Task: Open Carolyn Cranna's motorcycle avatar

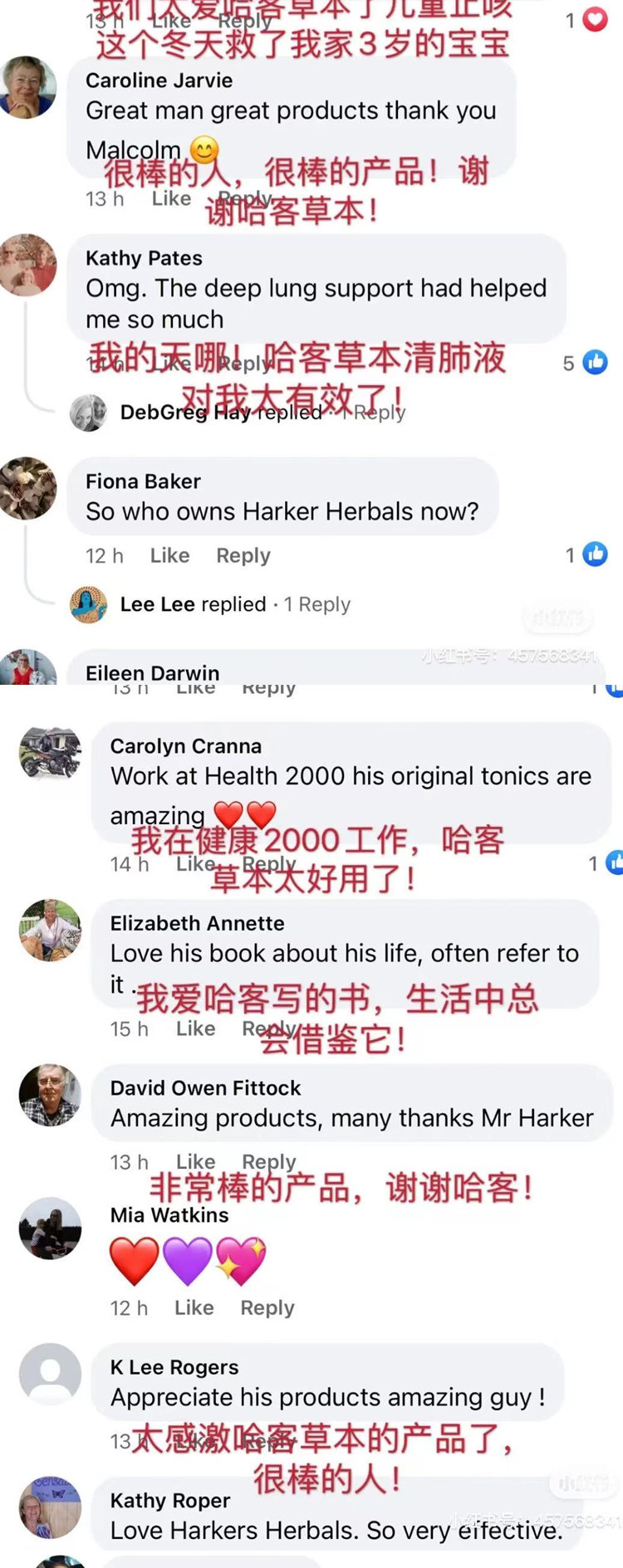Action: tap(51, 754)
